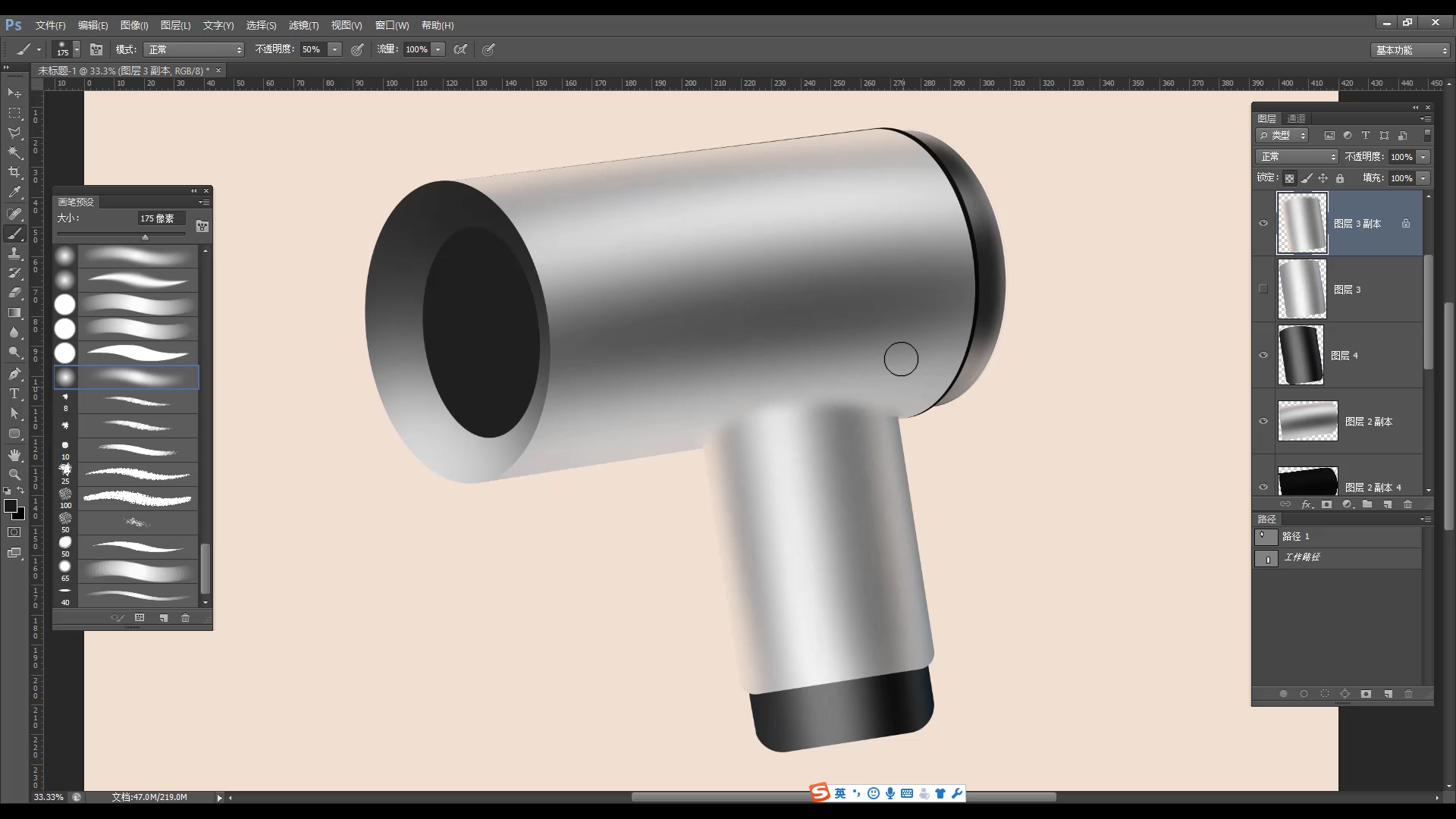Select the Brush tool in the toolbar
The image size is (1456, 819).
14,234
